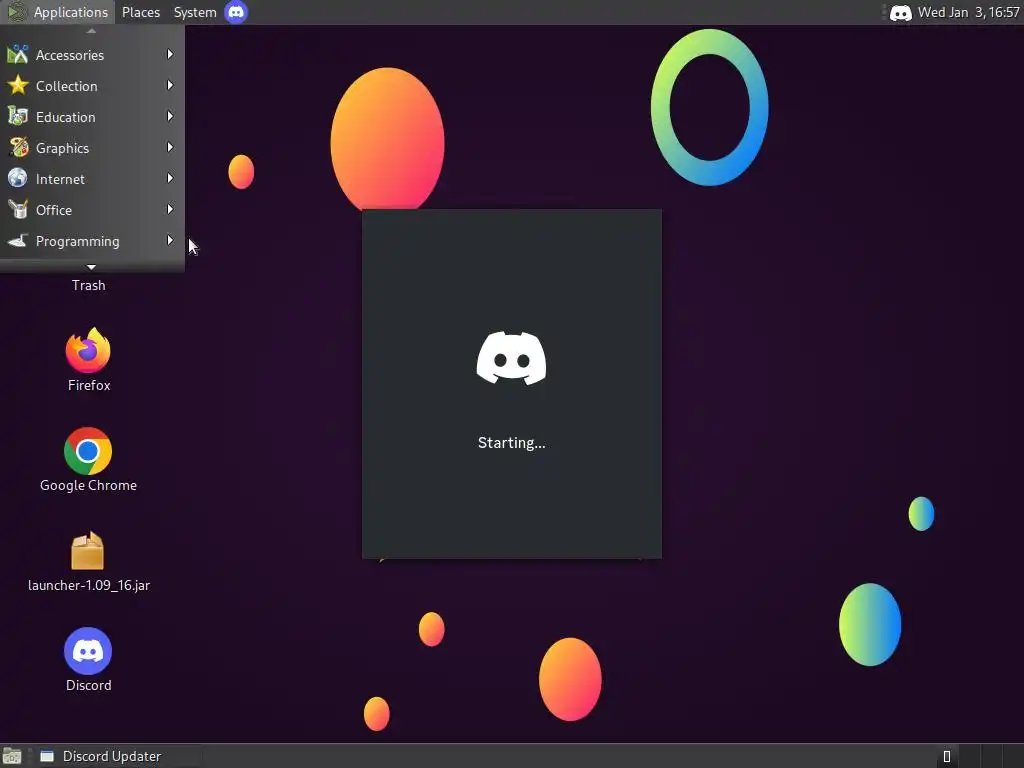This screenshot has width=1024, height=768.
Task: Click the Discord logo in splash window
Action: [x=511, y=358]
